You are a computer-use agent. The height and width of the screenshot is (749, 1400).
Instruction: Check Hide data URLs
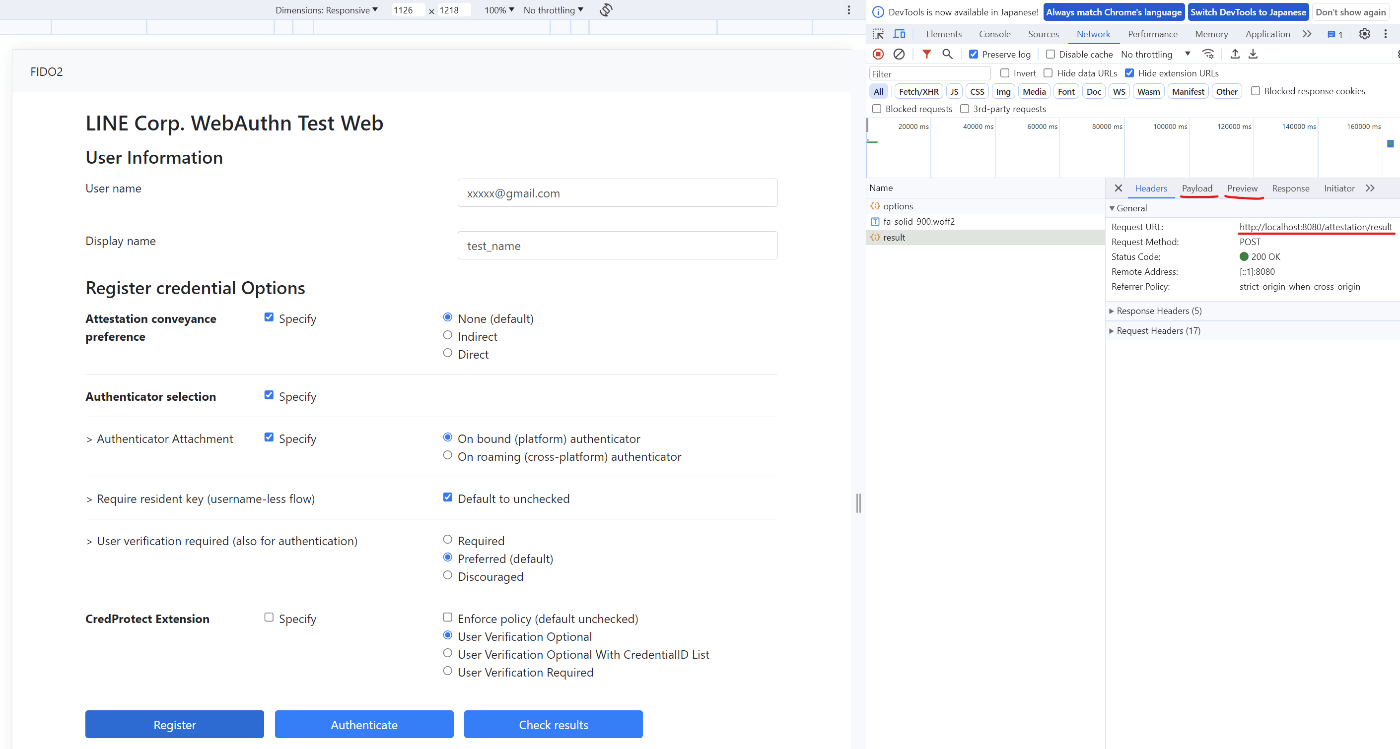(x=1048, y=73)
